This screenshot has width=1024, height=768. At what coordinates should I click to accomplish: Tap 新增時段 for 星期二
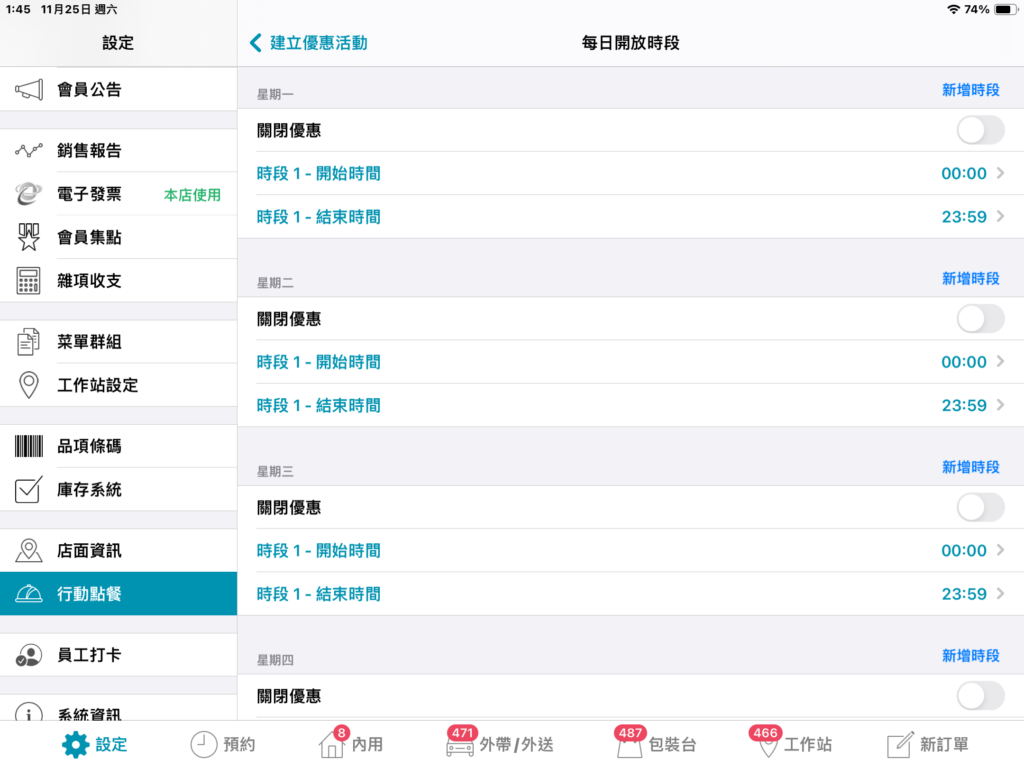pyautogui.click(x=970, y=279)
